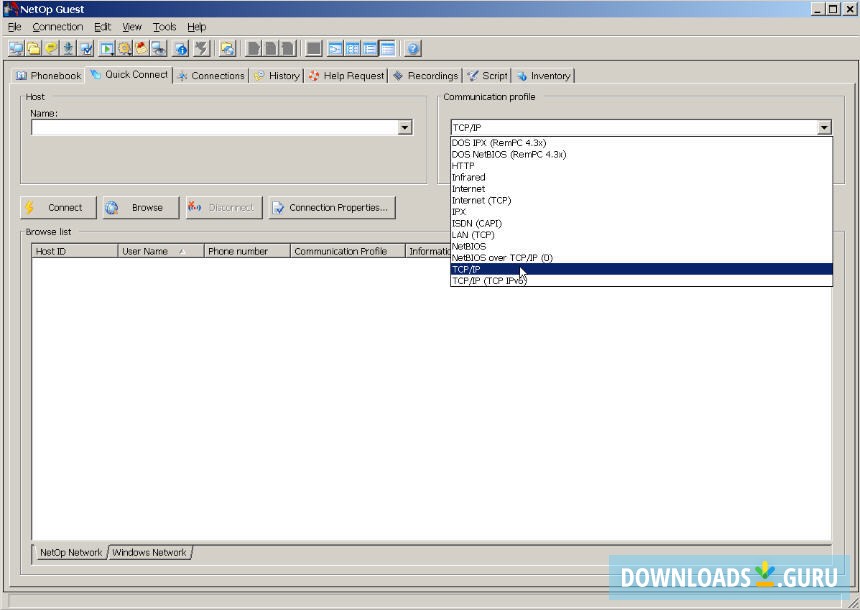860x610 pixels.
Task: Choose TCP/IP (TCP IPv6) profile
Action: click(641, 281)
